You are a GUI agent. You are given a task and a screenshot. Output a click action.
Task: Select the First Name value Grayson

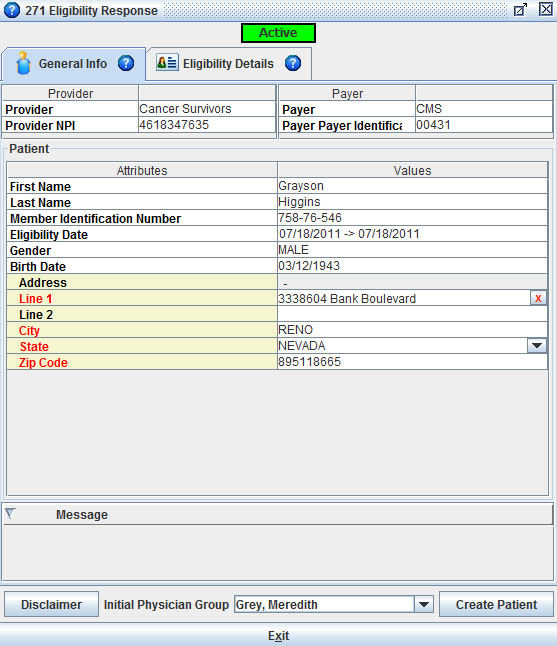412,186
